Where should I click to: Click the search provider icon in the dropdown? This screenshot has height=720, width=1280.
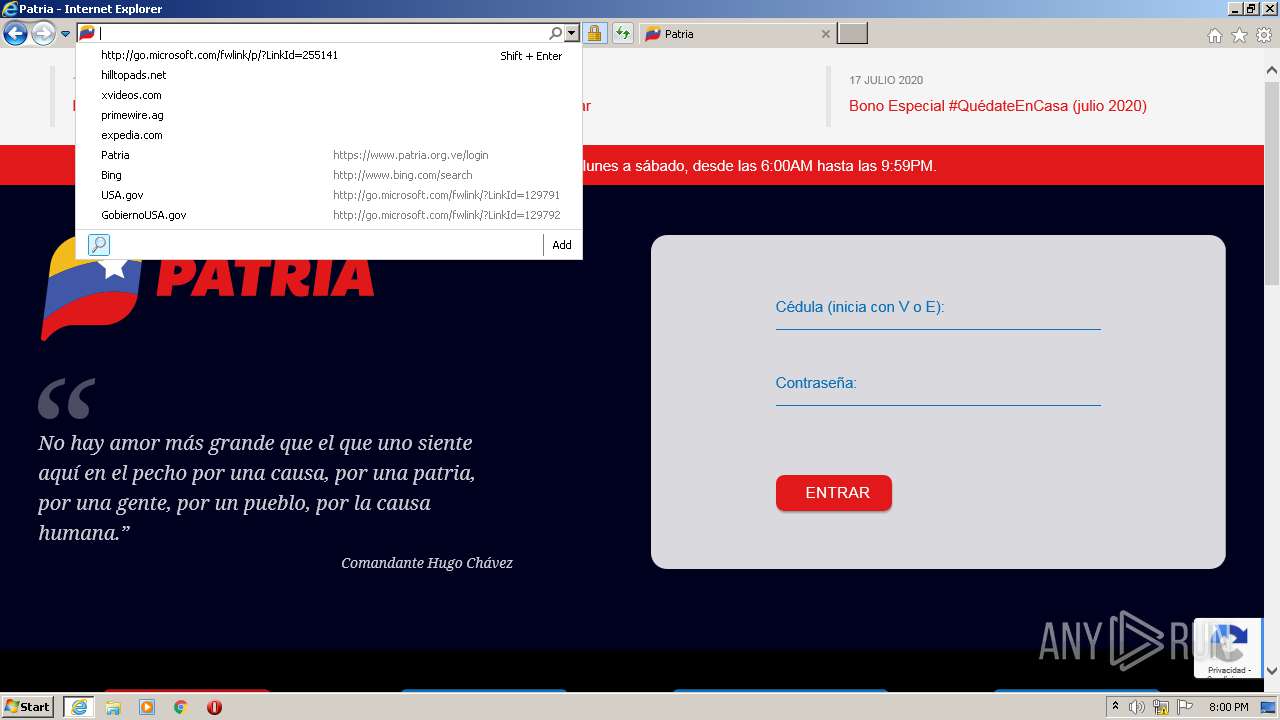[99, 245]
